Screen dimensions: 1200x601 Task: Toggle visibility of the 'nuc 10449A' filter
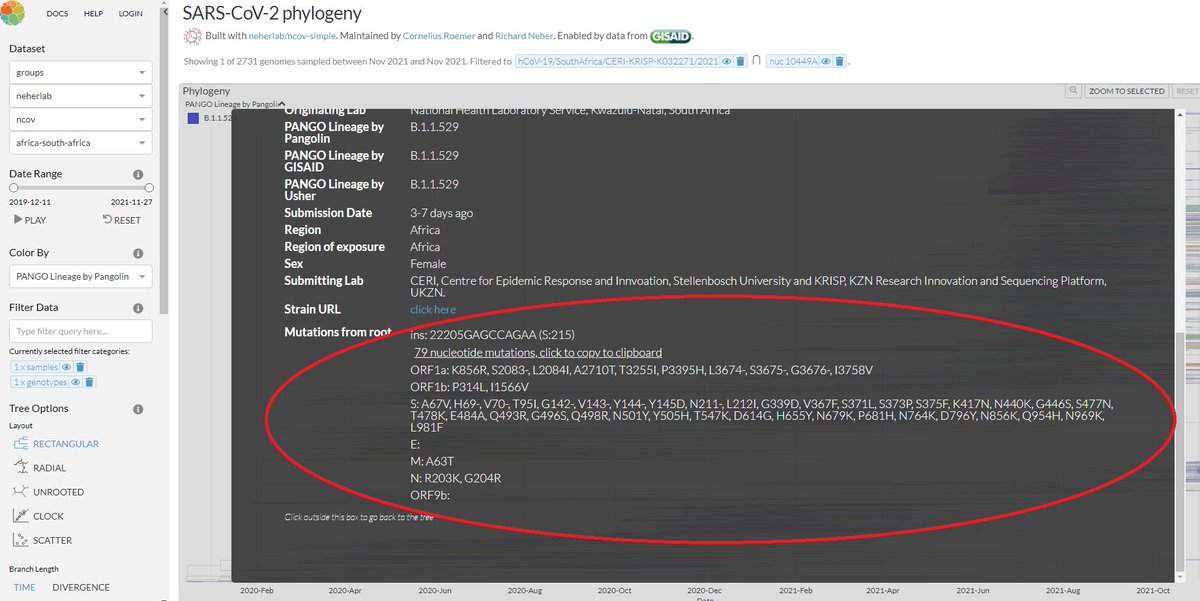tap(827, 62)
